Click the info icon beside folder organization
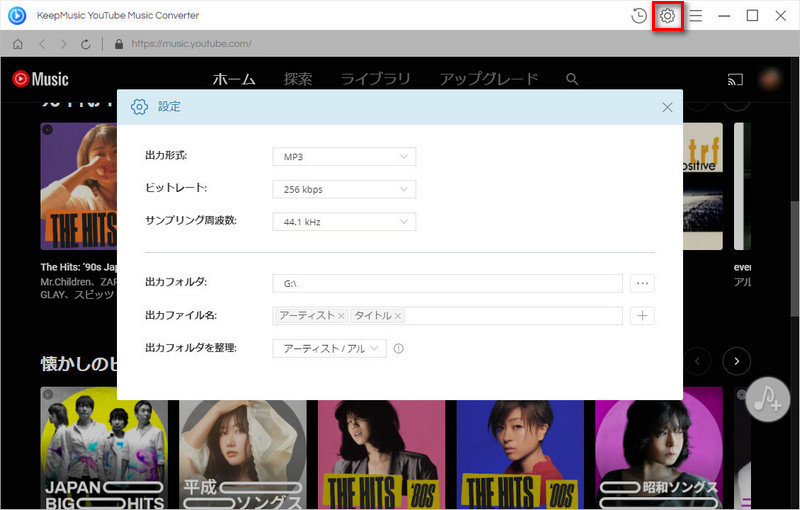Image resolution: width=800 pixels, height=510 pixels. click(398, 348)
